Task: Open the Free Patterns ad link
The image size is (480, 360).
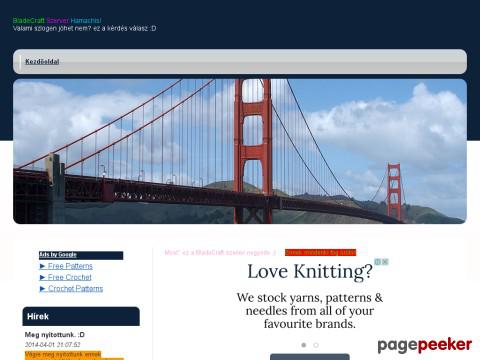Action: pos(66,266)
